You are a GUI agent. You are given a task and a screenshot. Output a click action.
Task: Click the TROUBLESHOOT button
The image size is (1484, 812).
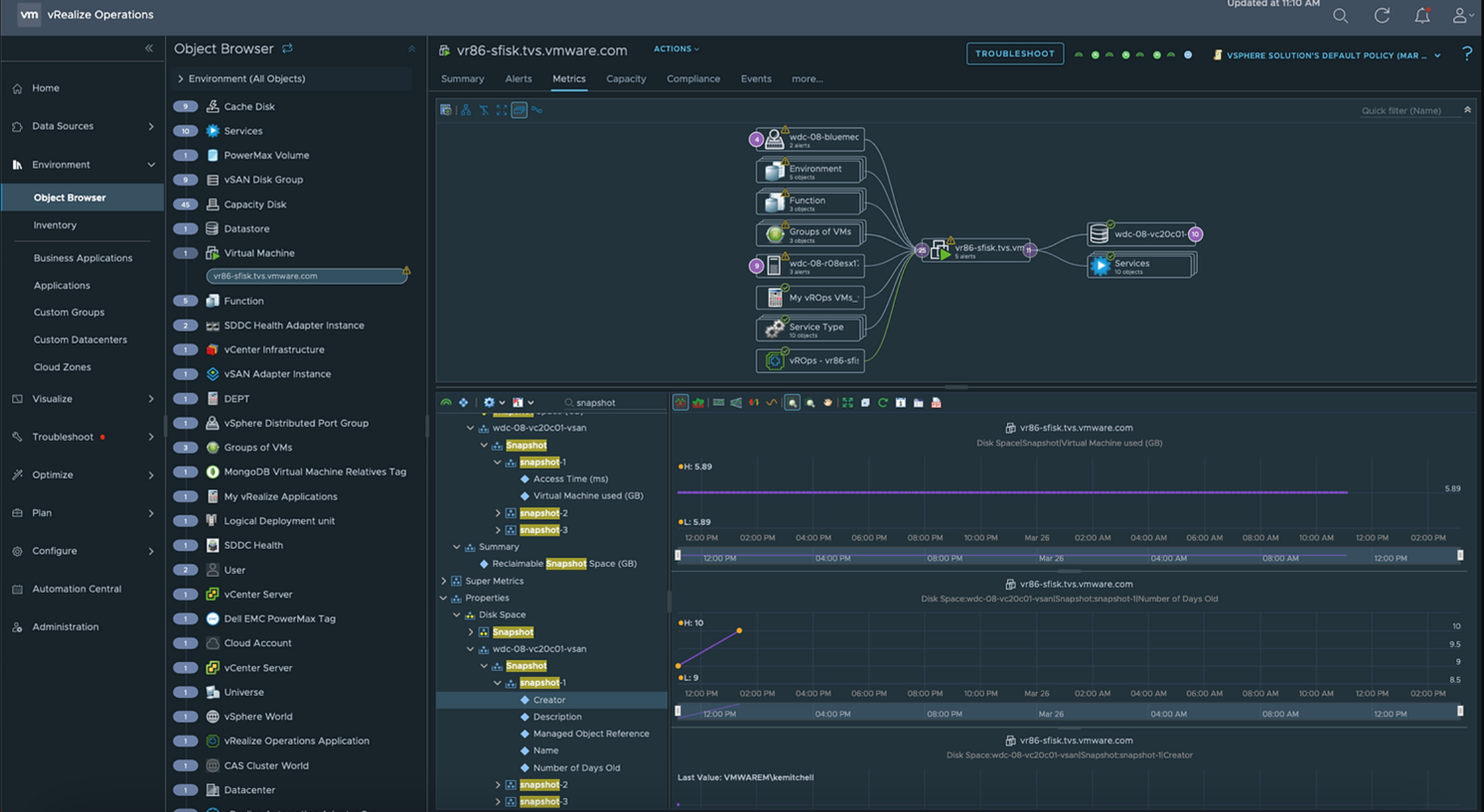click(1015, 54)
